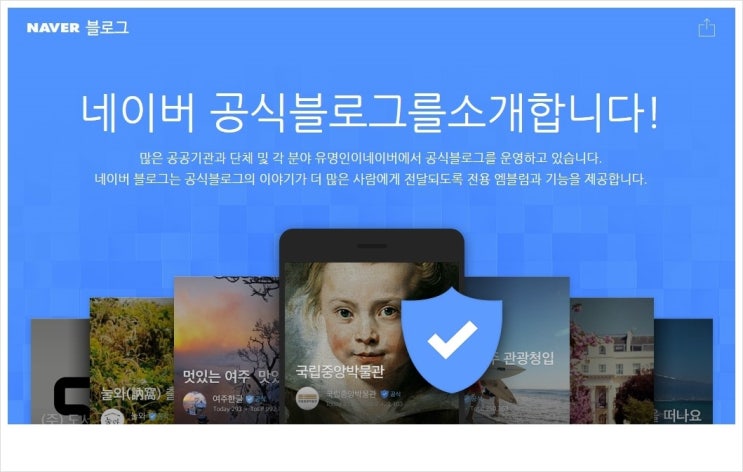Click the share icon in top-right corner
743x472 pixels.
pyautogui.click(x=707, y=27)
